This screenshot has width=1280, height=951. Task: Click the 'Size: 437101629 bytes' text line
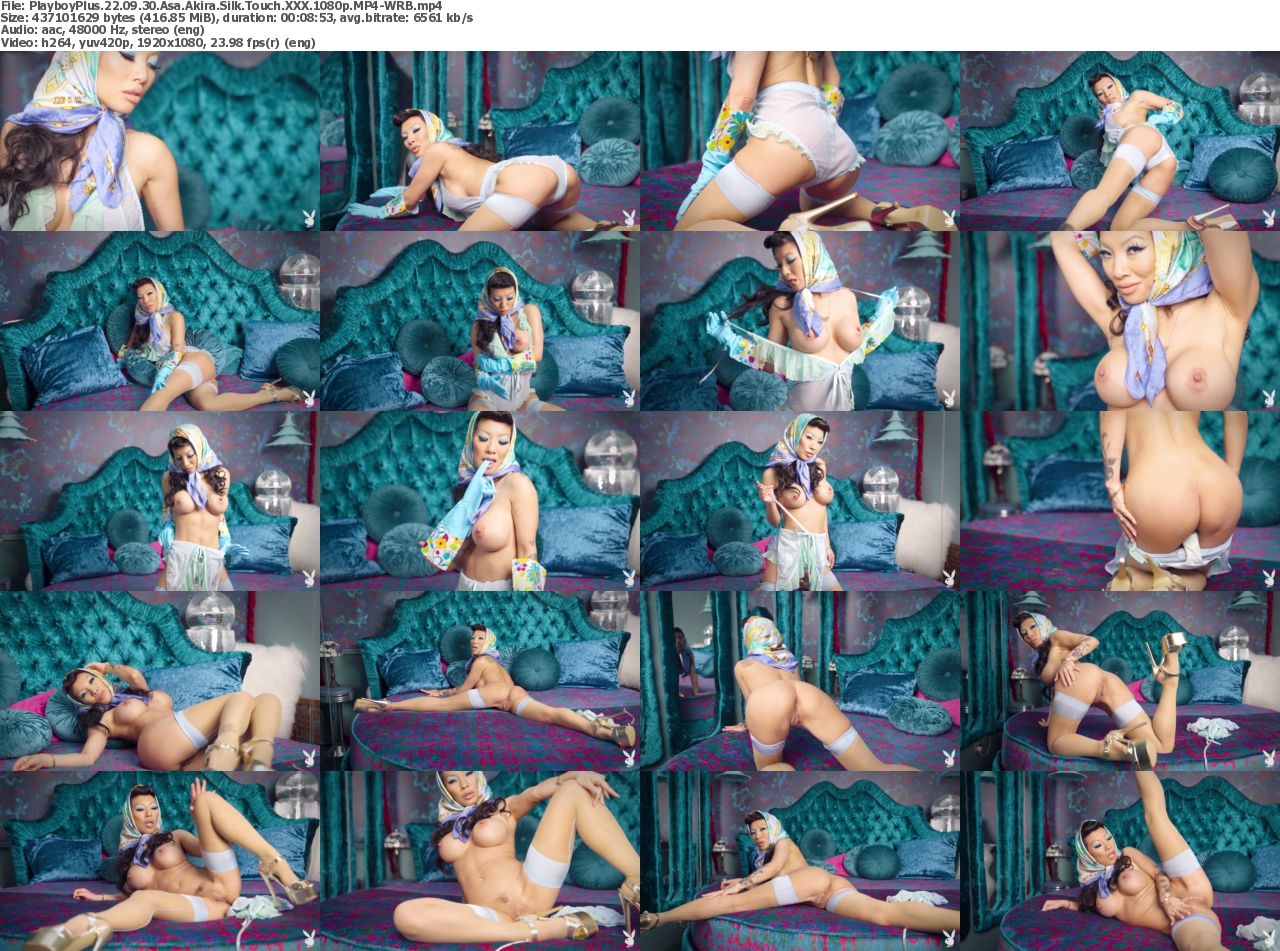pos(237,18)
